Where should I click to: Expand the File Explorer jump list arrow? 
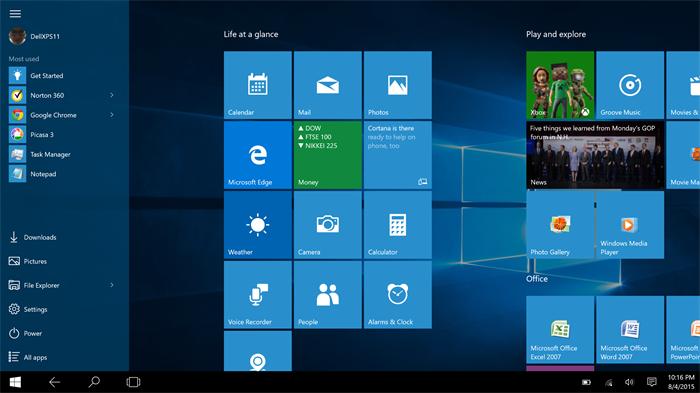point(112,285)
